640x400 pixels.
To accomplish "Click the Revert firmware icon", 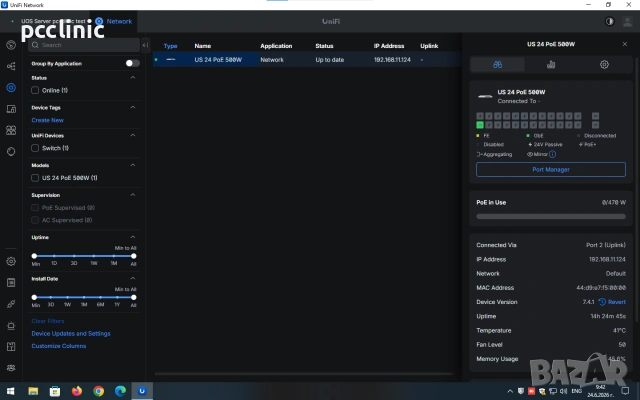I will (x=602, y=302).
